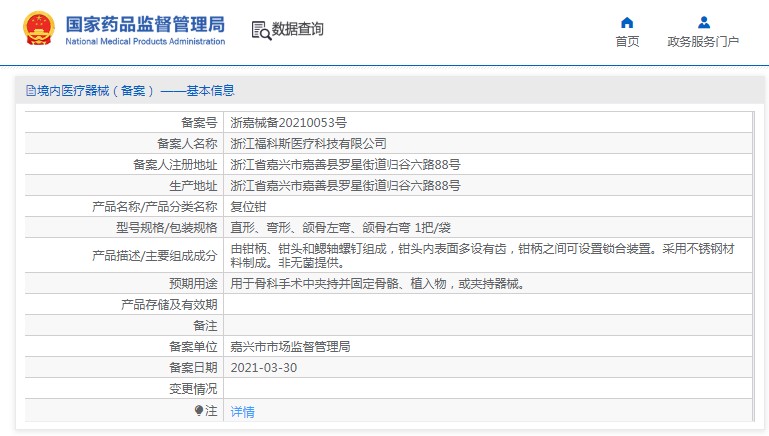Click the 产品描述/主要组成成分 label
The width and height of the screenshot is (769, 436).
[x=154, y=256]
